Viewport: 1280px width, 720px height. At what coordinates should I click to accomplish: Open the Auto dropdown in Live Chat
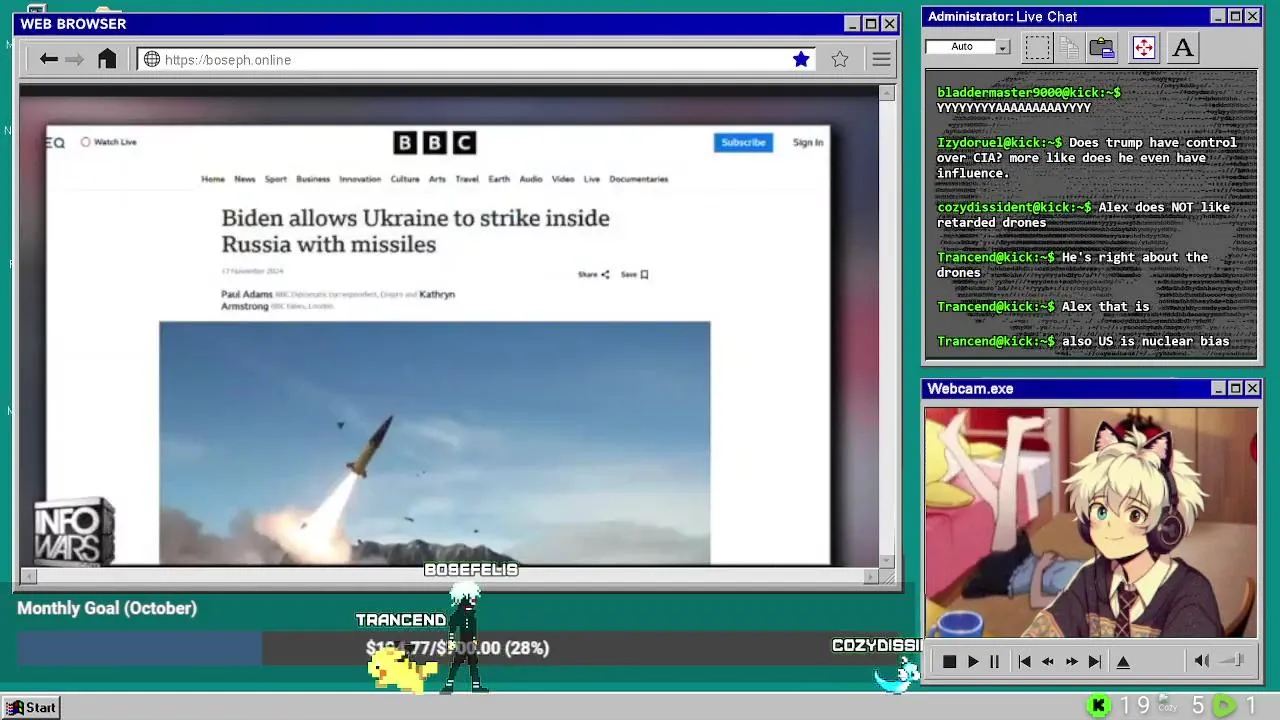[1003, 47]
